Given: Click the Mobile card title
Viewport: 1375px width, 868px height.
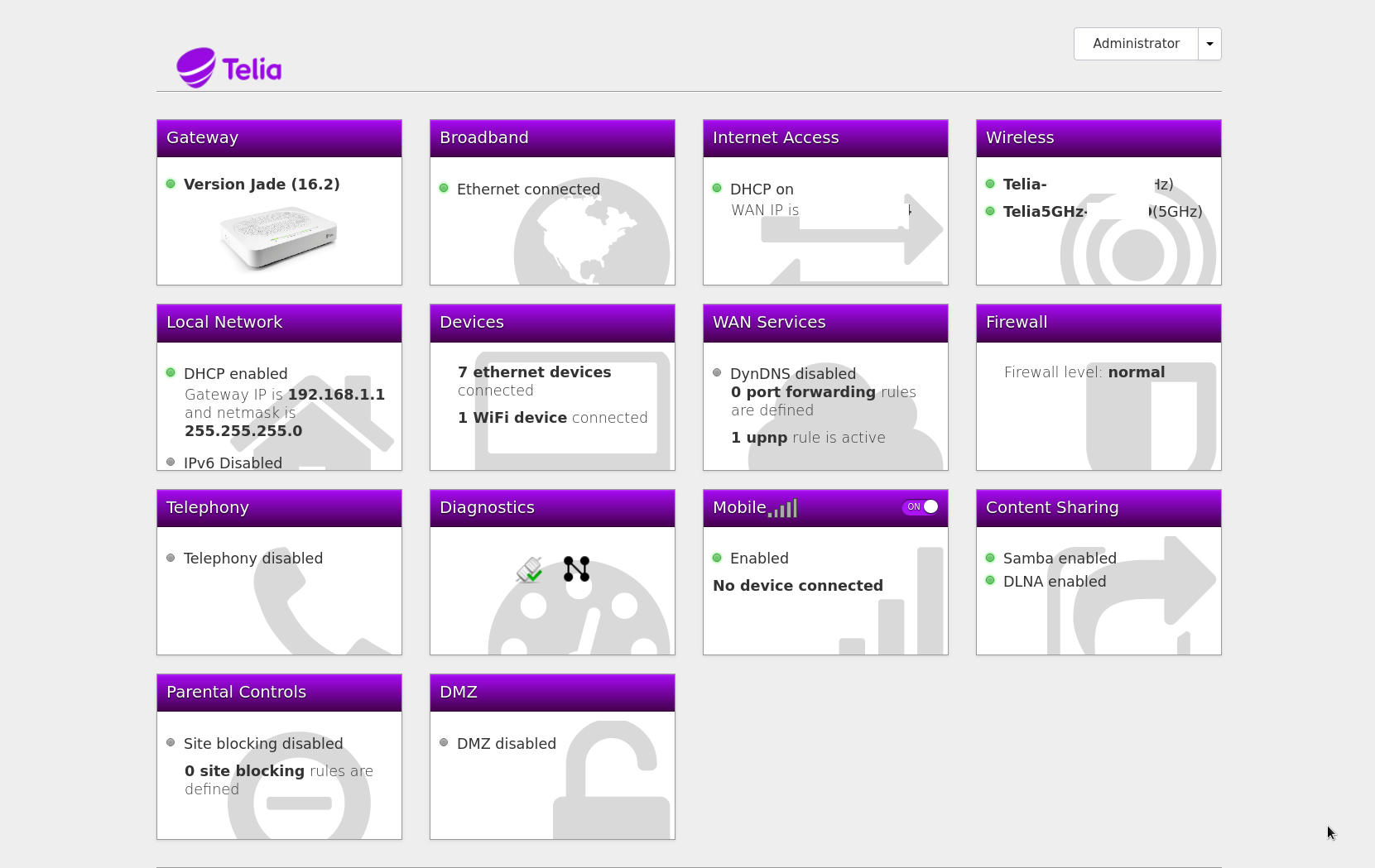Looking at the screenshot, I should point(739,507).
